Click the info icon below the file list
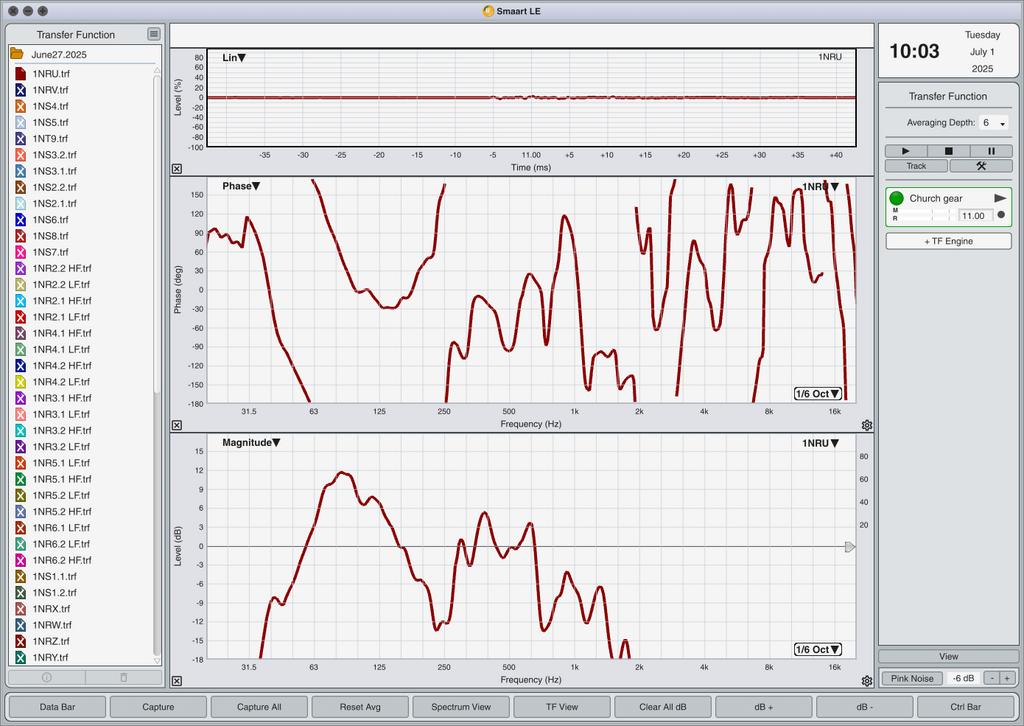This screenshot has width=1024, height=726. [x=46, y=678]
